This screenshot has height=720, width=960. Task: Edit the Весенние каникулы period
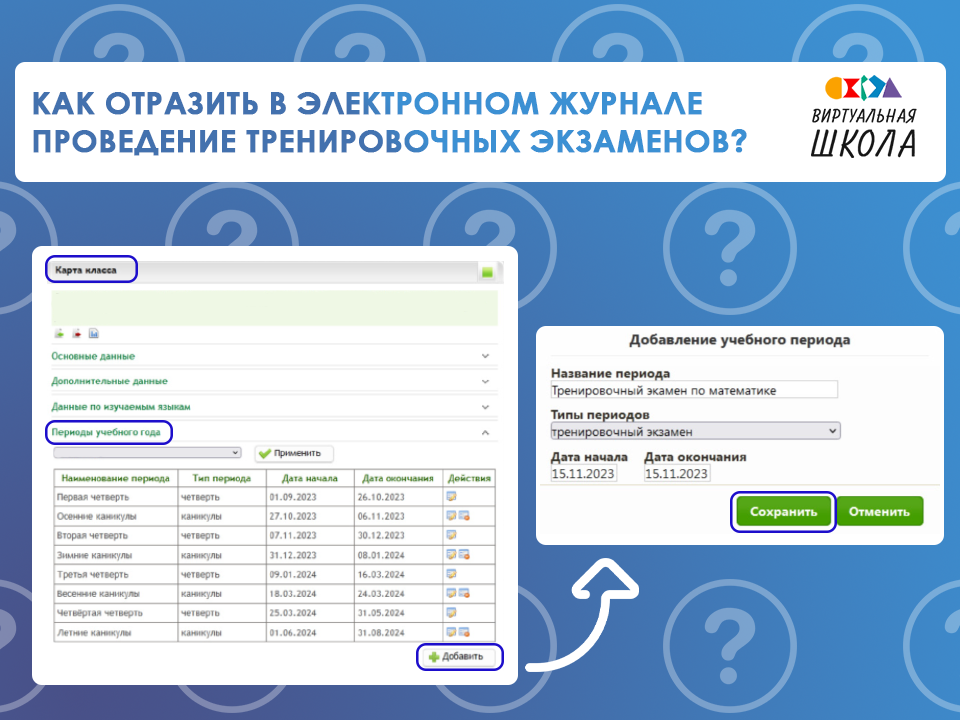tap(451, 593)
